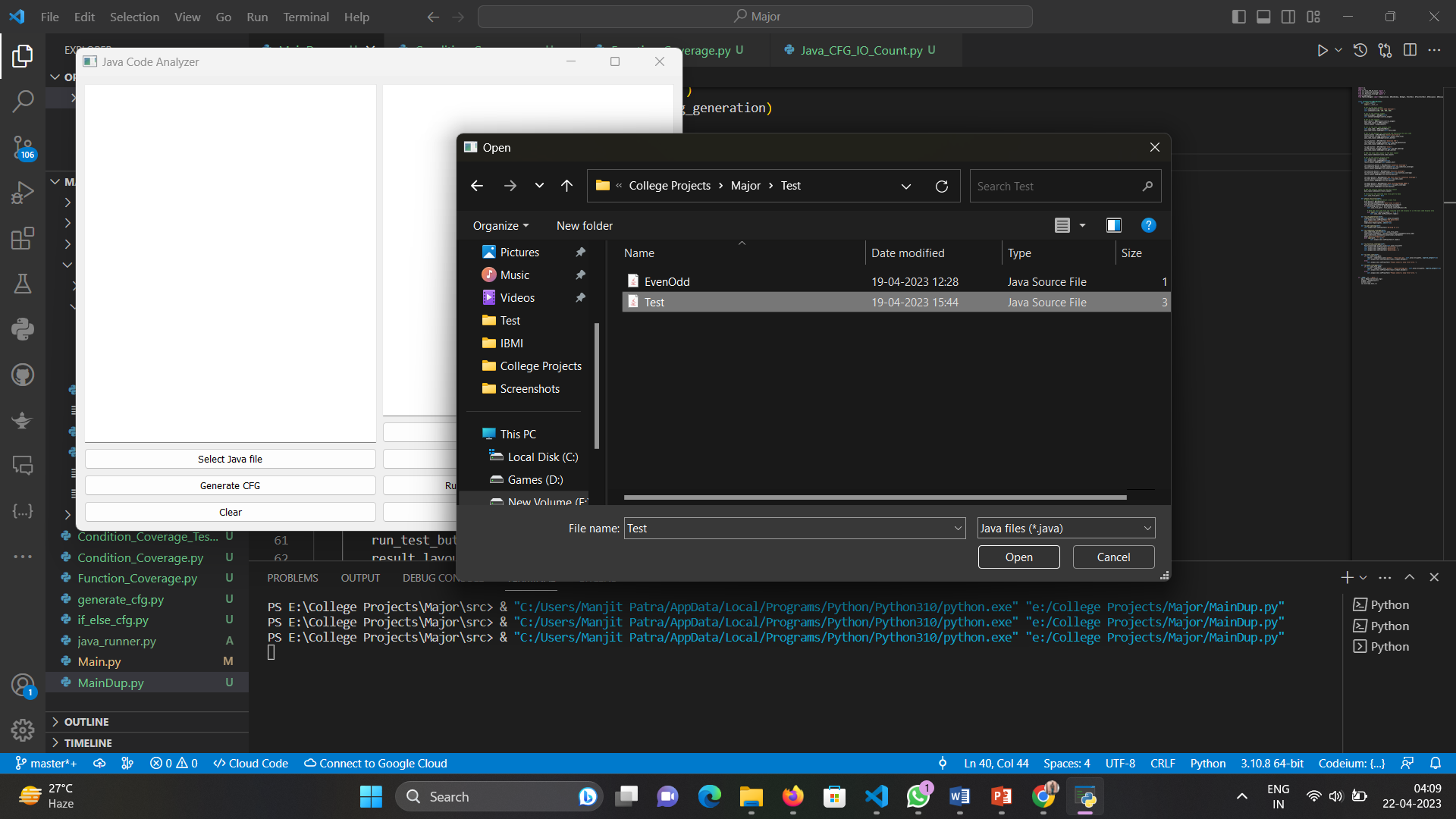The width and height of the screenshot is (1456, 819).
Task: Open Java files type filter dropdown
Action: 1065,529
